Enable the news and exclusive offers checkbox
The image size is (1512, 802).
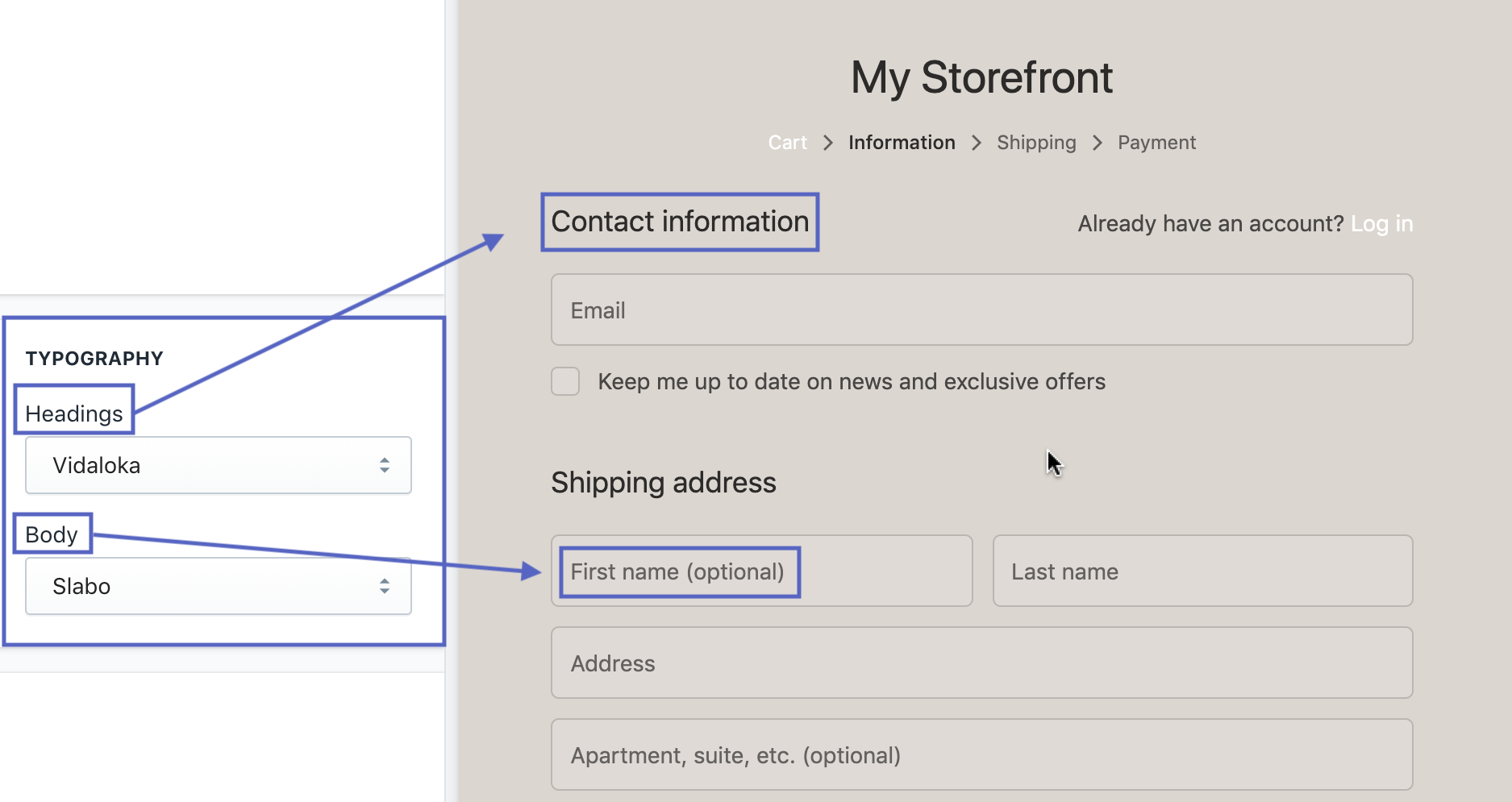(x=565, y=381)
